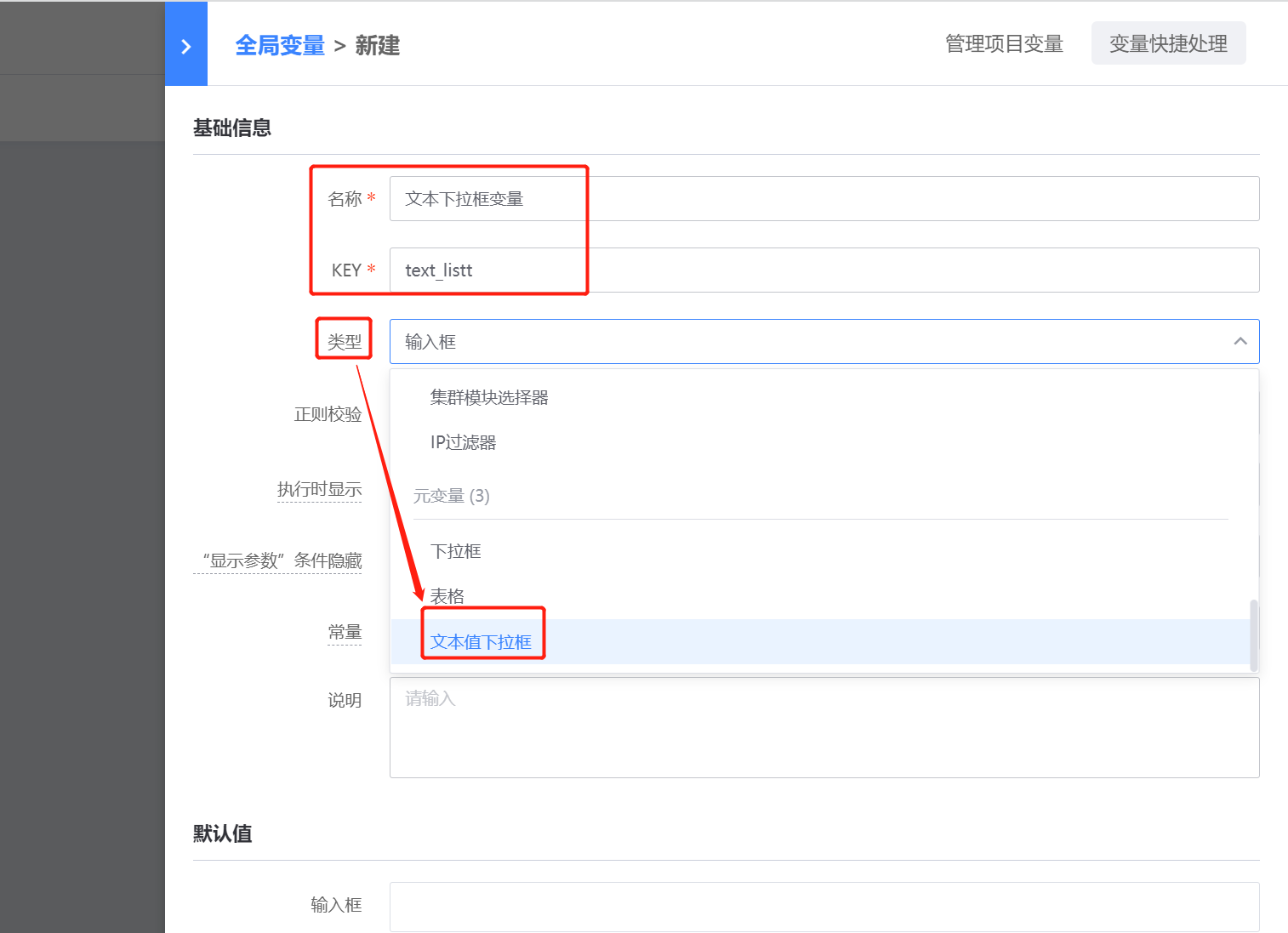
Task: Click the empty 输入框 default value field
Action: click(x=766, y=907)
